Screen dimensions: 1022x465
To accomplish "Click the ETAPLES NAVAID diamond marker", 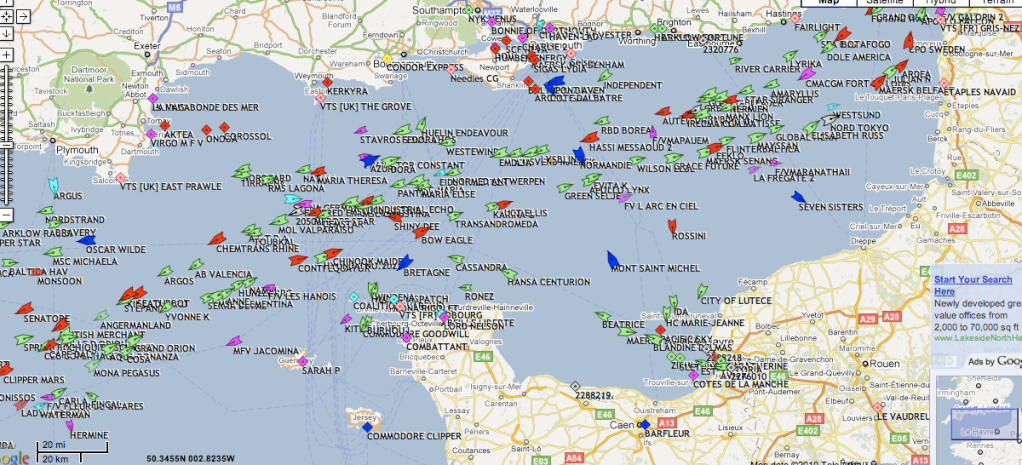I will (x=944, y=83).
